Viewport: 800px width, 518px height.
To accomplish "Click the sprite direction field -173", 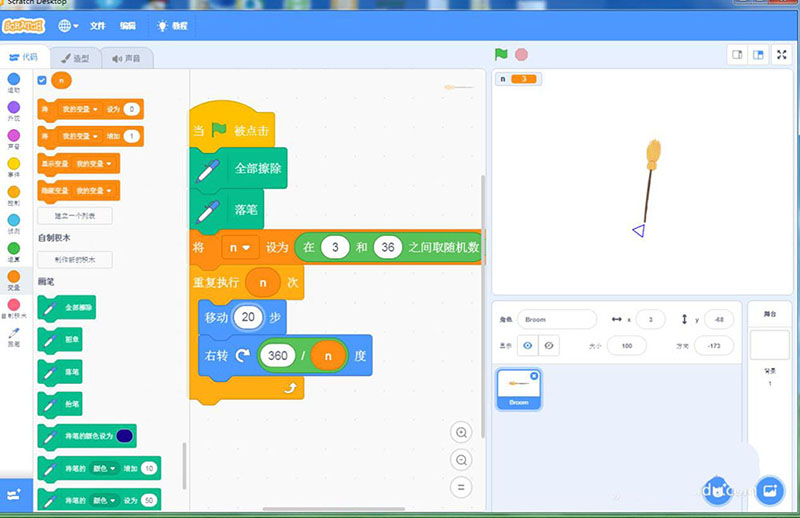I will point(714,346).
